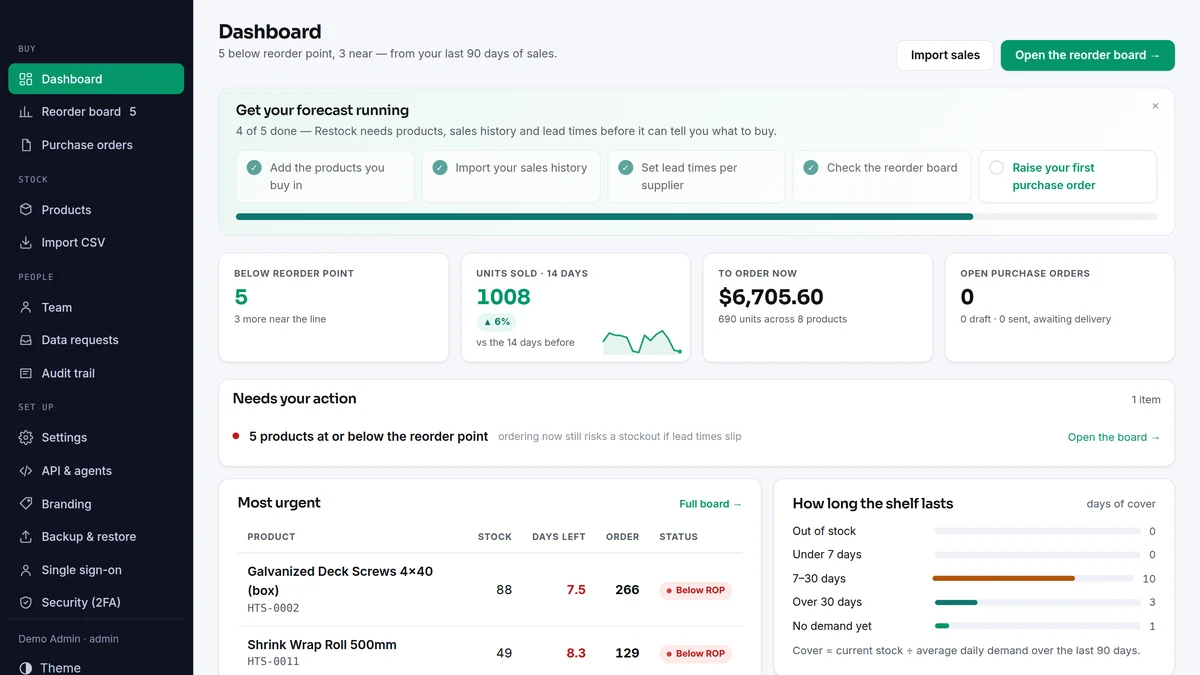
Task: Click the Import CSV download icon
Action: pyautogui.click(x=26, y=243)
